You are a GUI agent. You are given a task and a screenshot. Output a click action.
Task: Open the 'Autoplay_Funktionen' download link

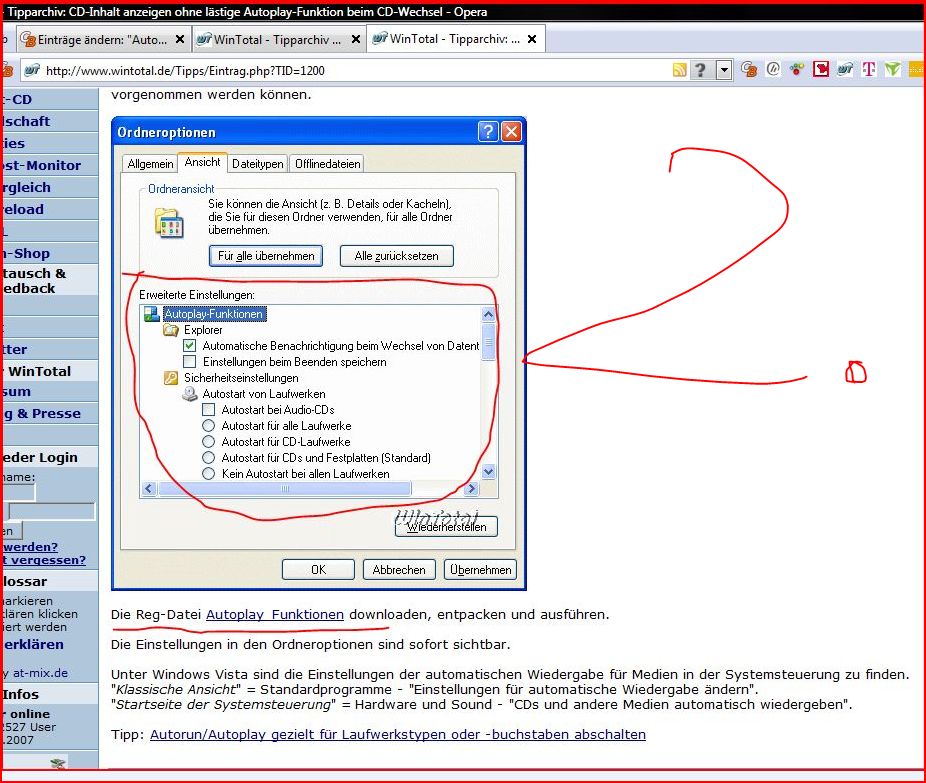[275, 615]
